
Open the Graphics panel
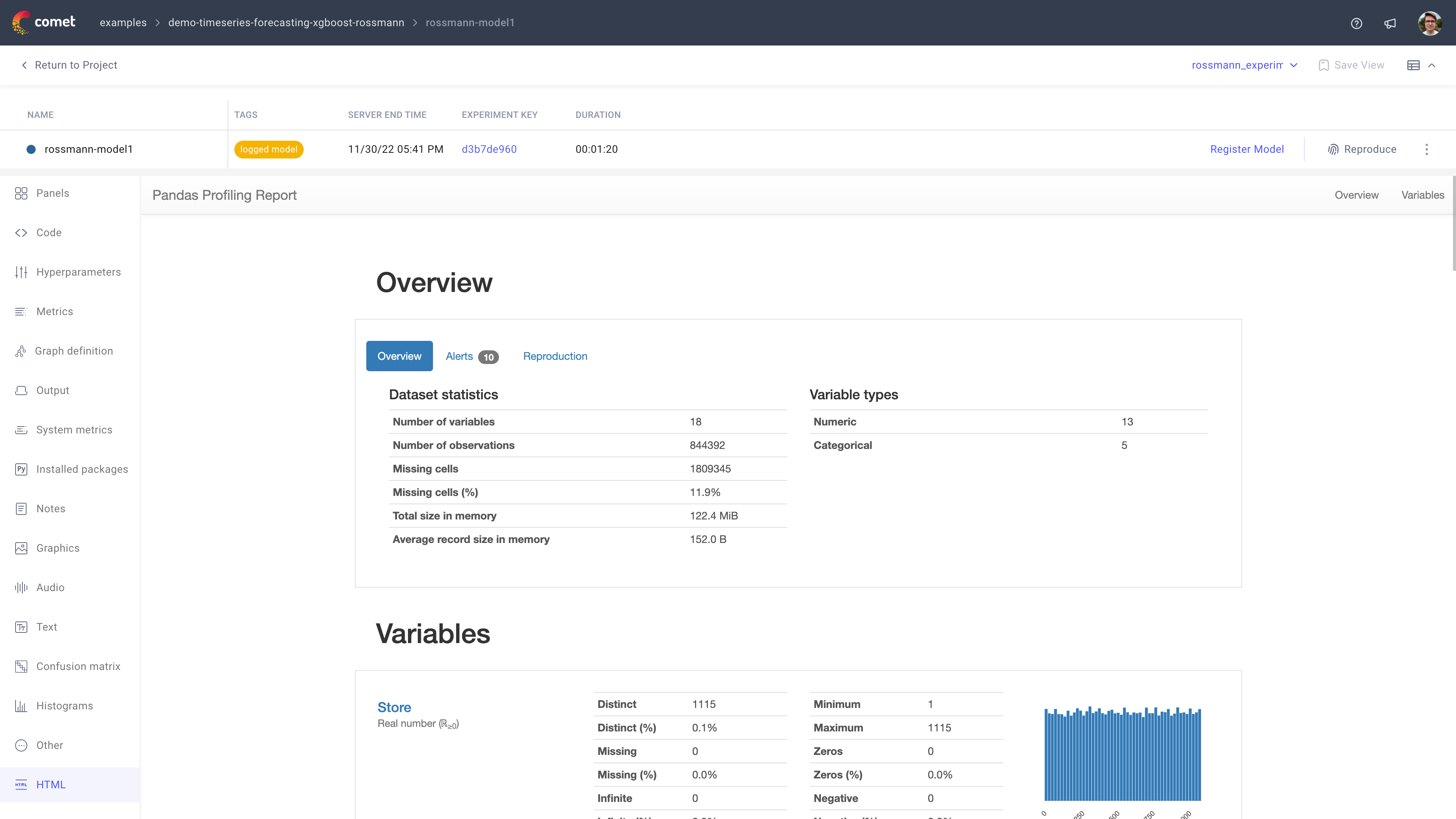(58, 548)
